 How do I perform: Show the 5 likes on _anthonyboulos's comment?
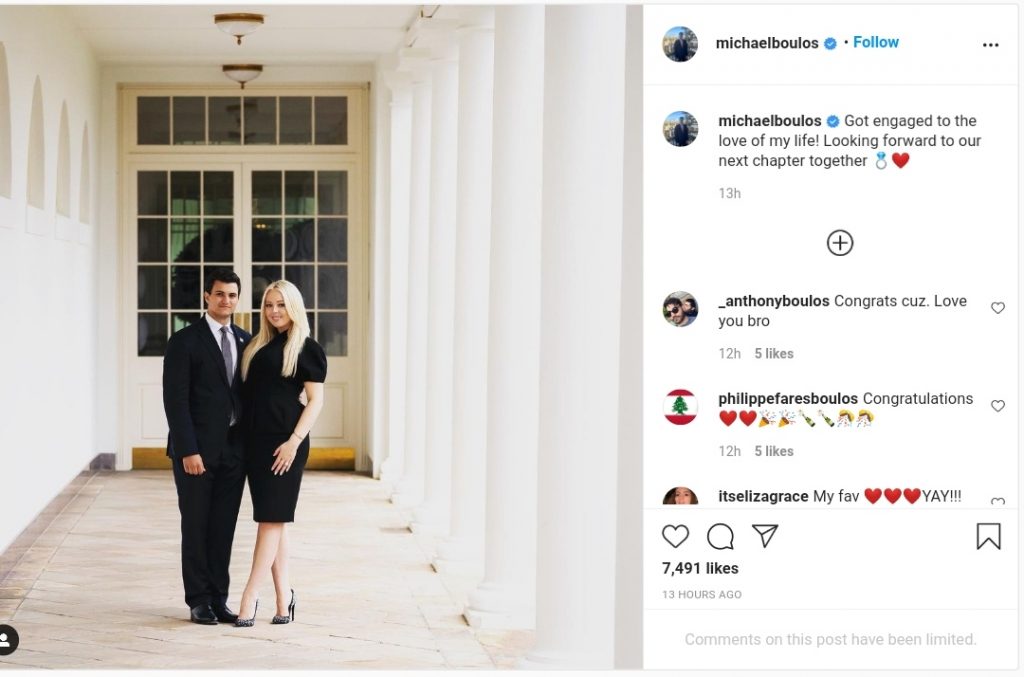pos(773,353)
